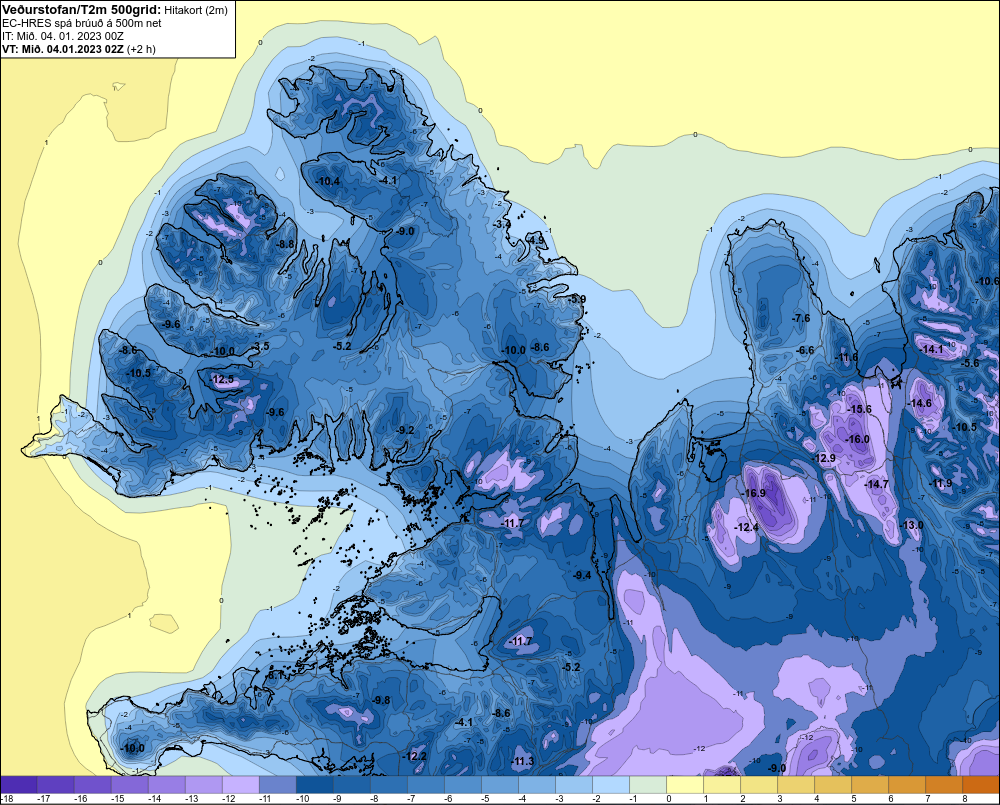The width and height of the screenshot is (1000, 805).
Task: Click the orange legend swatch labeled 8
Action: pyautogui.click(x=980, y=784)
